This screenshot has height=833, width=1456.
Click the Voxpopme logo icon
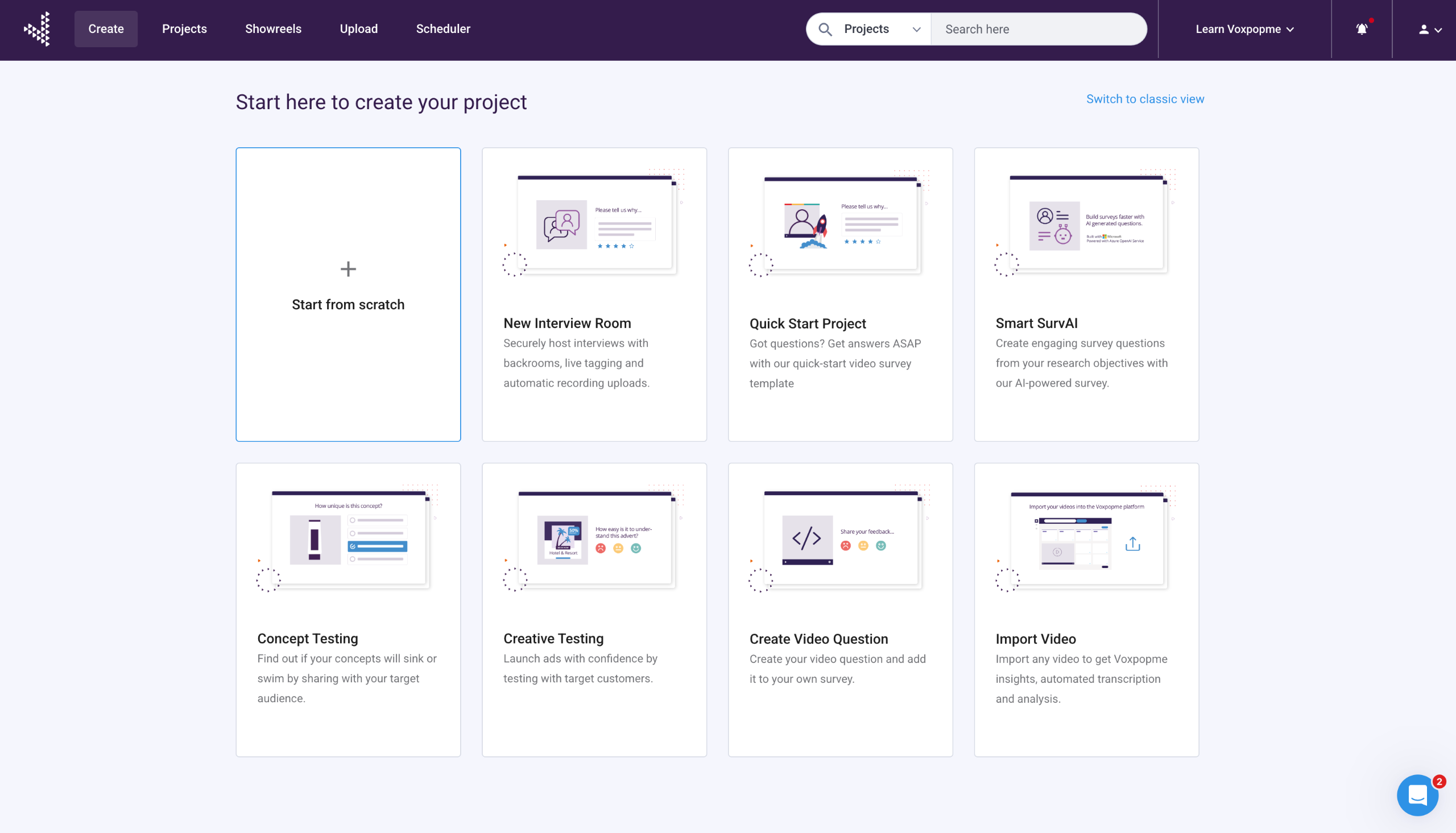(x=38, y=29)
